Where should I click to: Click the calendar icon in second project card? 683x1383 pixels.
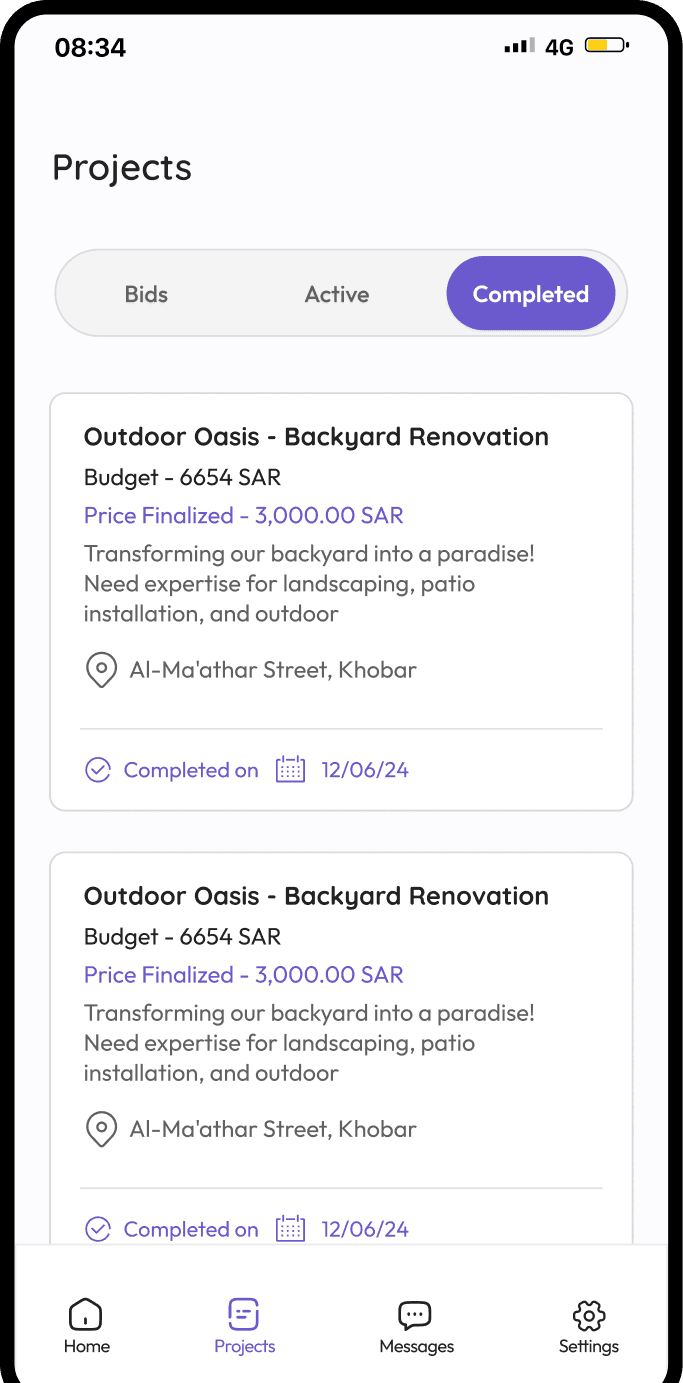pyautogui.click(x=290, y=1229)
